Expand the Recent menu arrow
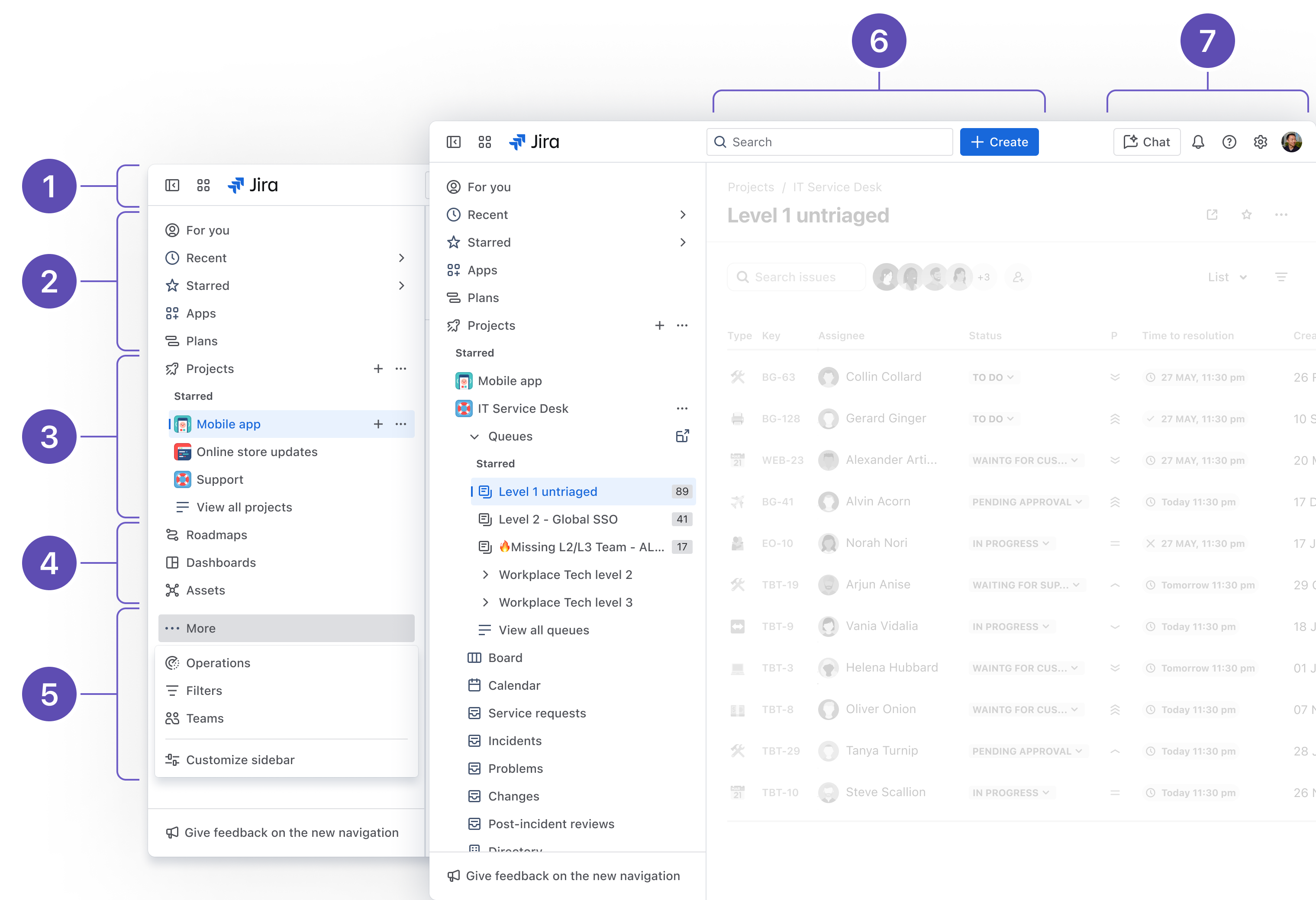This screenshot has height=900, width=1316. tap(682, 215)
